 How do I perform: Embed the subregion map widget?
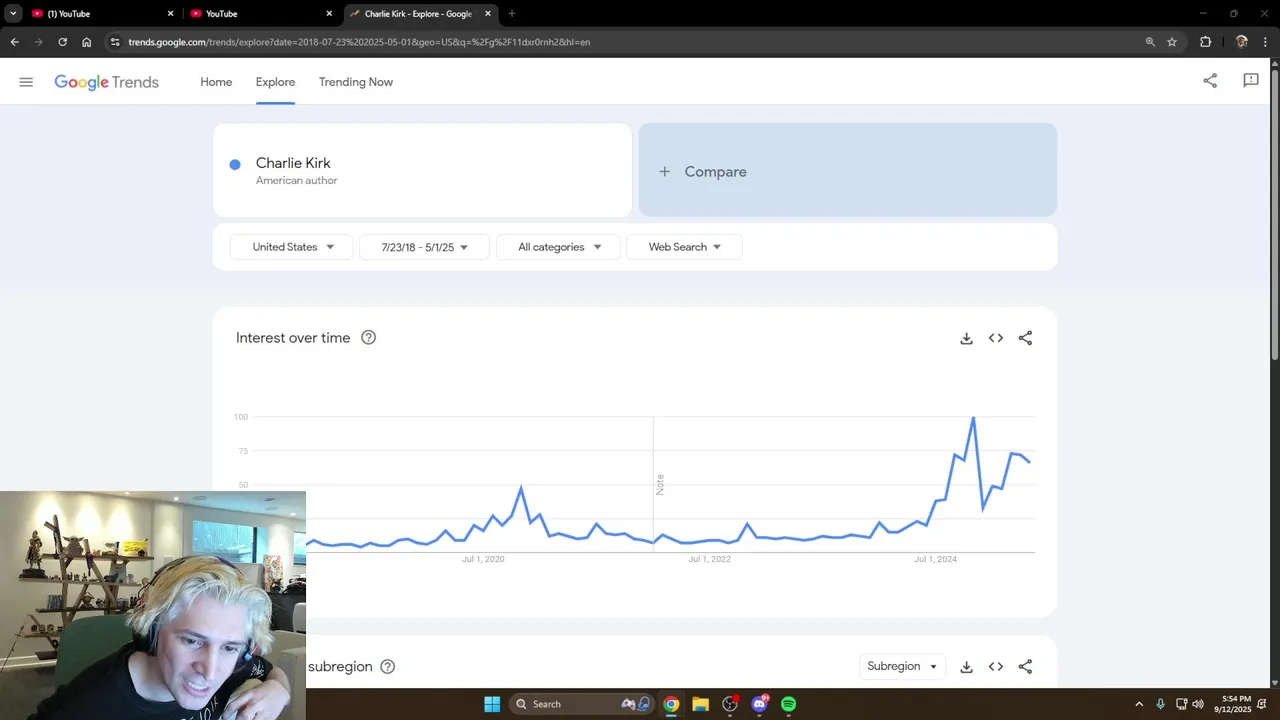996,667
